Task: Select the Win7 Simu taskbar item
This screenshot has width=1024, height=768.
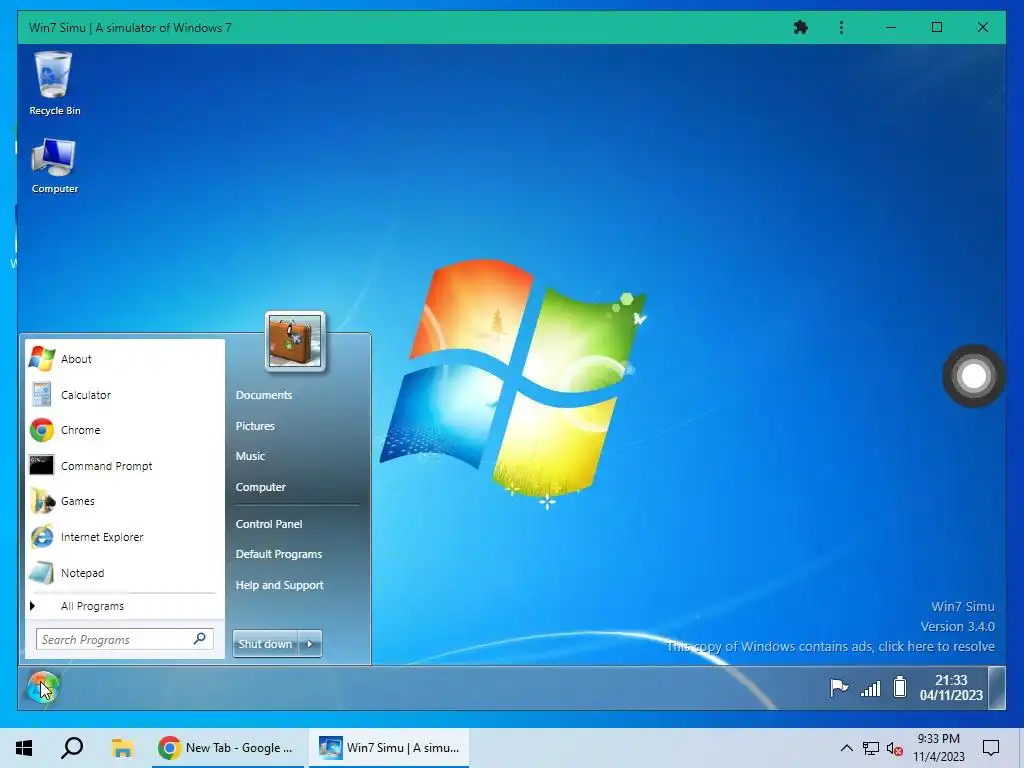Action: click(389, 748)
